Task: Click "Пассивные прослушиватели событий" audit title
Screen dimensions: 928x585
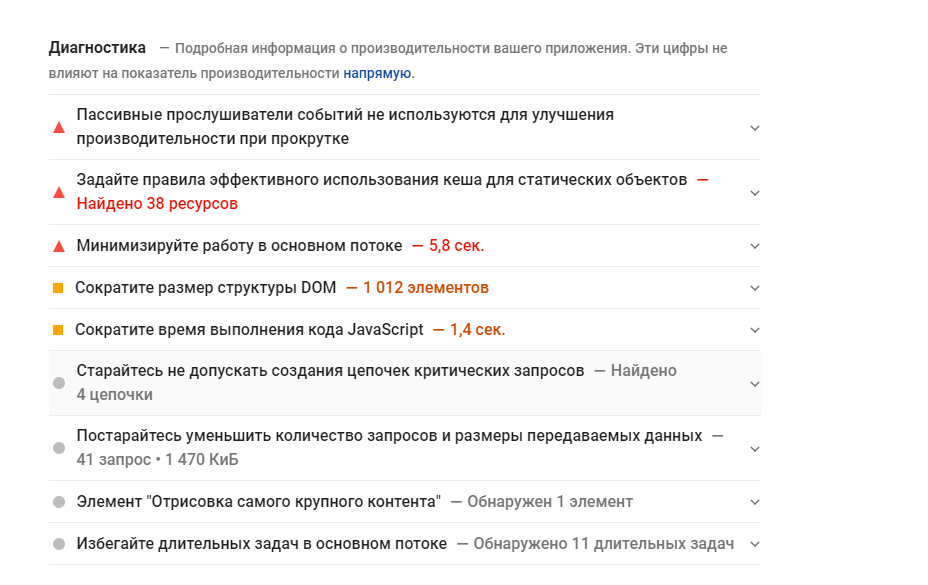Action: tap(345, 127)
